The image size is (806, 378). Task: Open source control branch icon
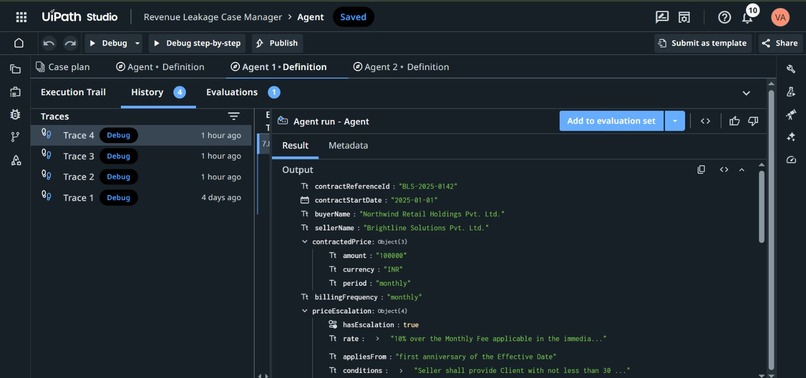[15, 137]
